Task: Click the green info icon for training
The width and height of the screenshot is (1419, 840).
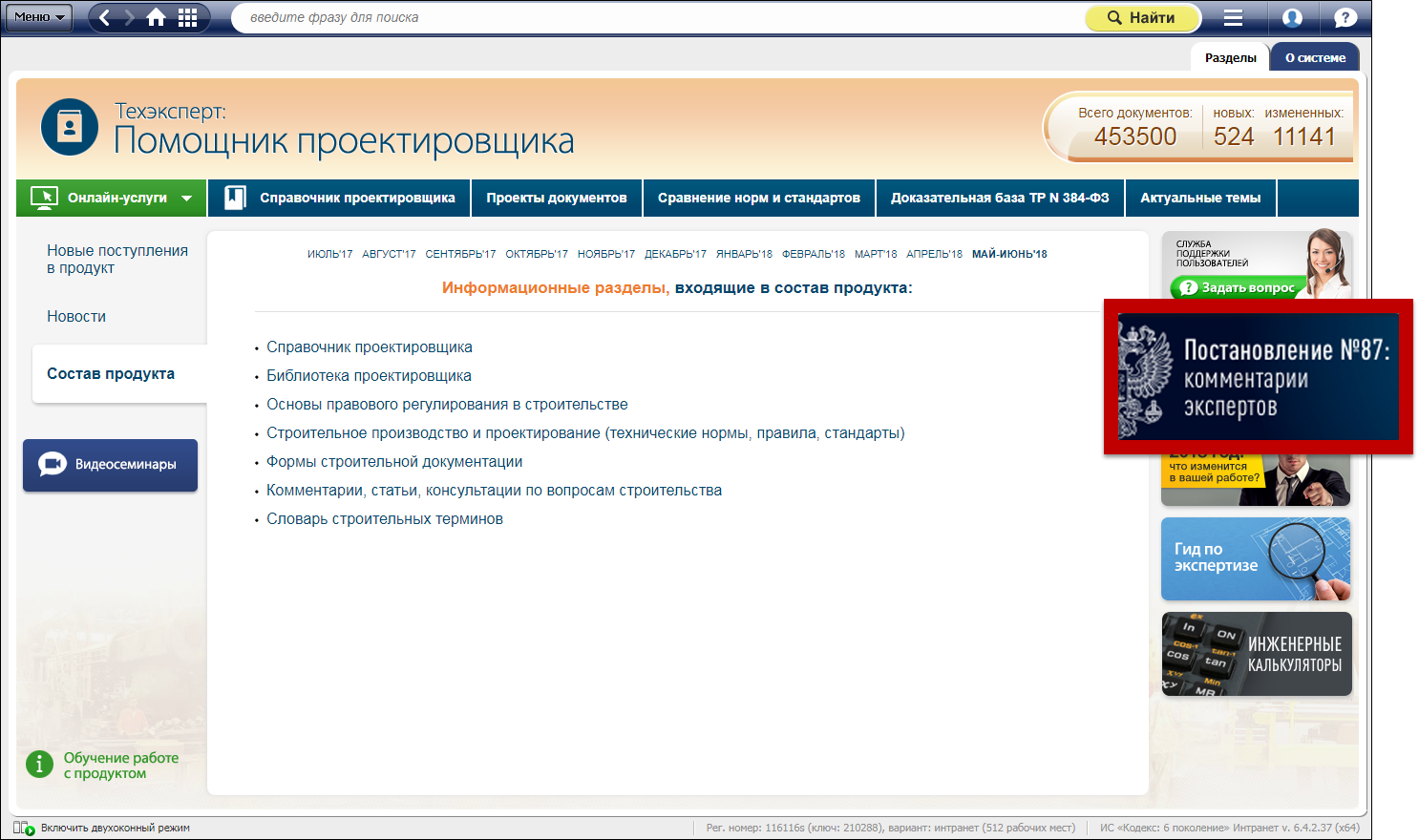Action: (x=39, y=765)
